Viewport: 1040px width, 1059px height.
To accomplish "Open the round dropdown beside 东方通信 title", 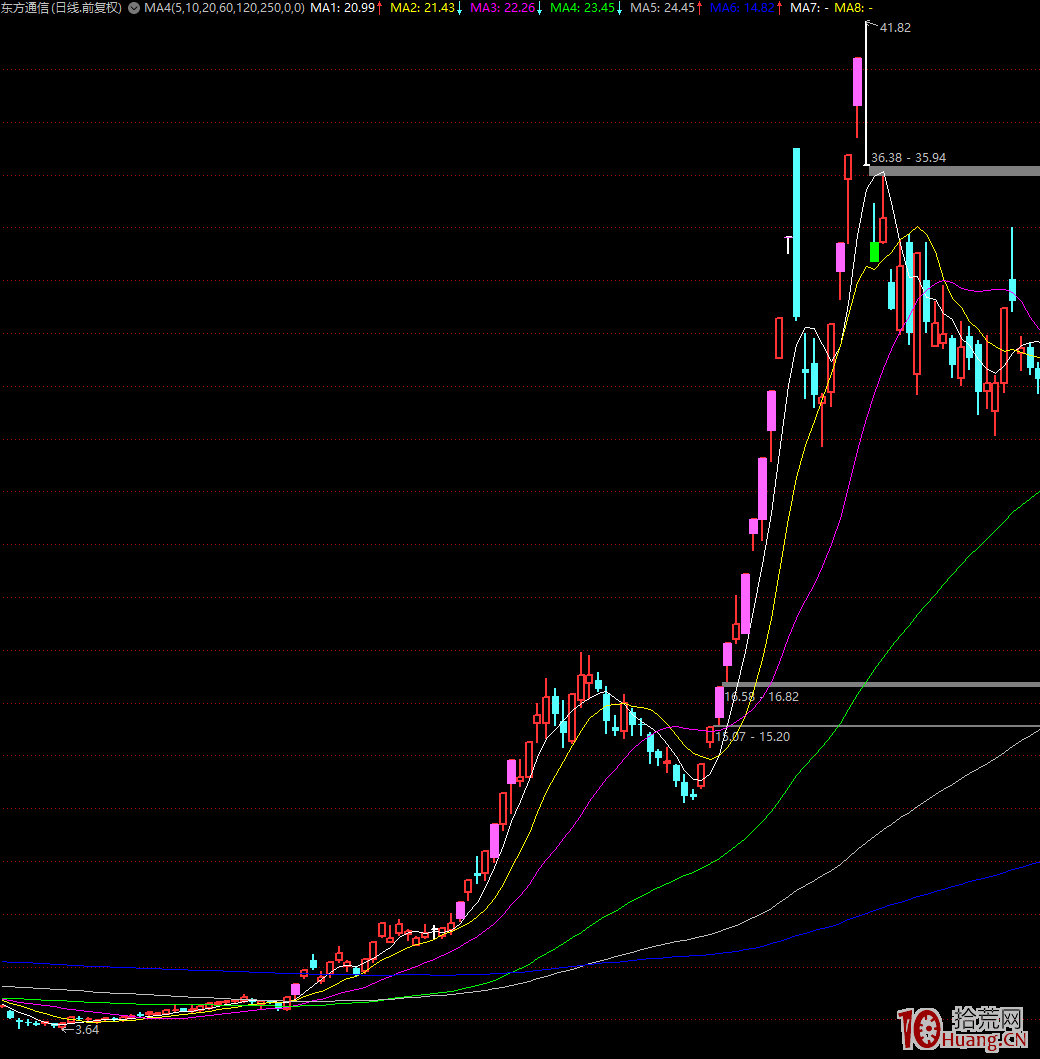I will point(134,8).
